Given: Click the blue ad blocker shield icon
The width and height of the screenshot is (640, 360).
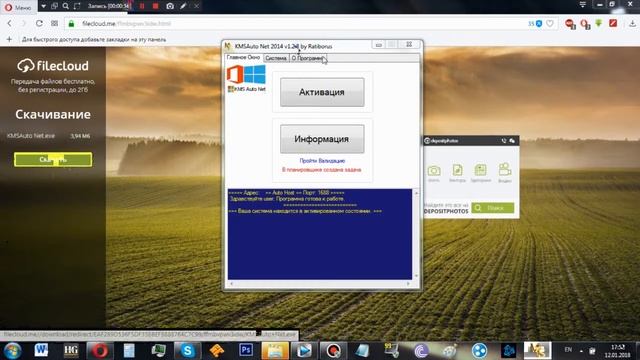Looking at the screenshot, I should [539, 24].
